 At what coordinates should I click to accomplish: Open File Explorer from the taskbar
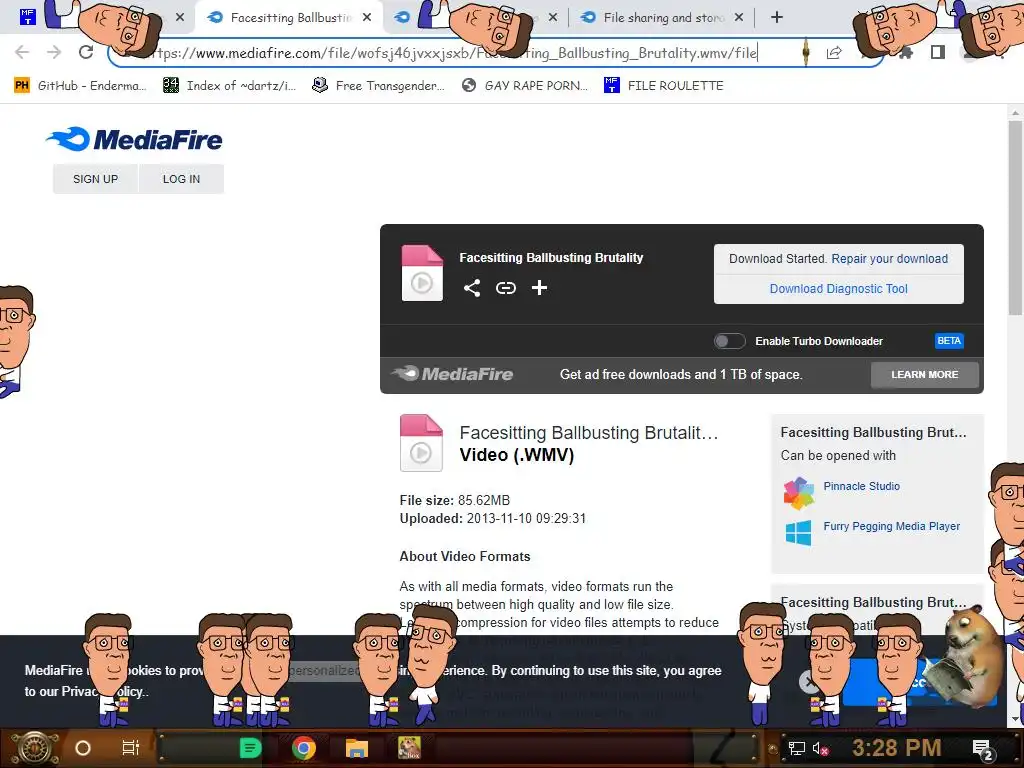[x=357, y=748]
